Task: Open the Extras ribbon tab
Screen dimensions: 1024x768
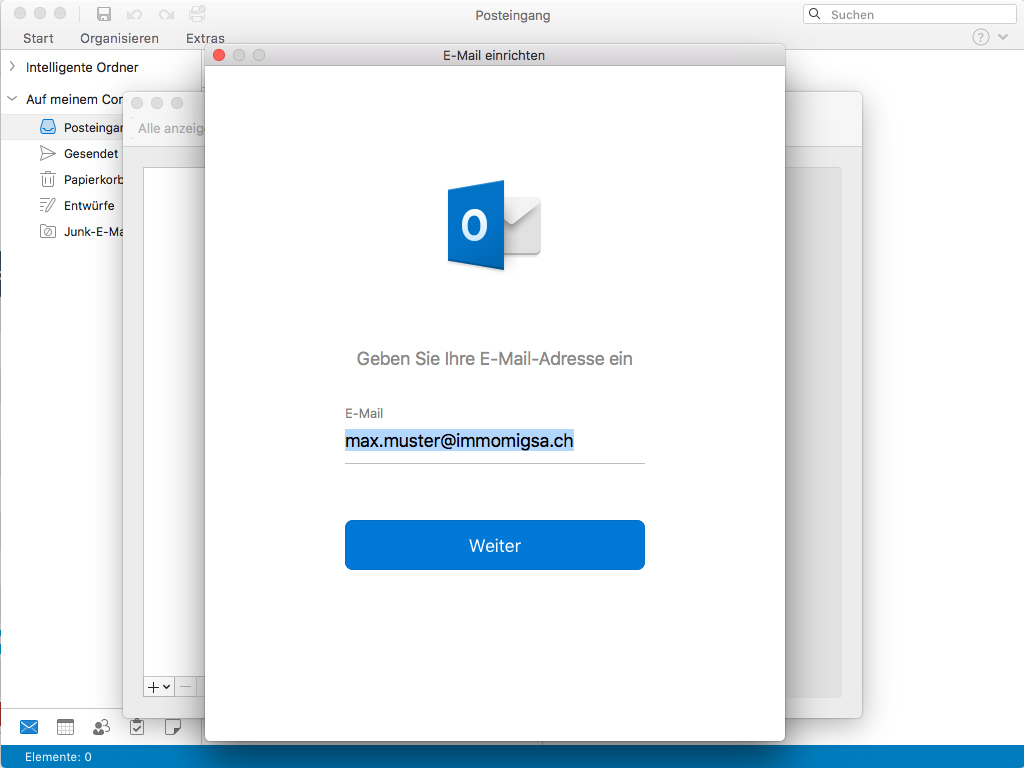Action: point(205,39)
